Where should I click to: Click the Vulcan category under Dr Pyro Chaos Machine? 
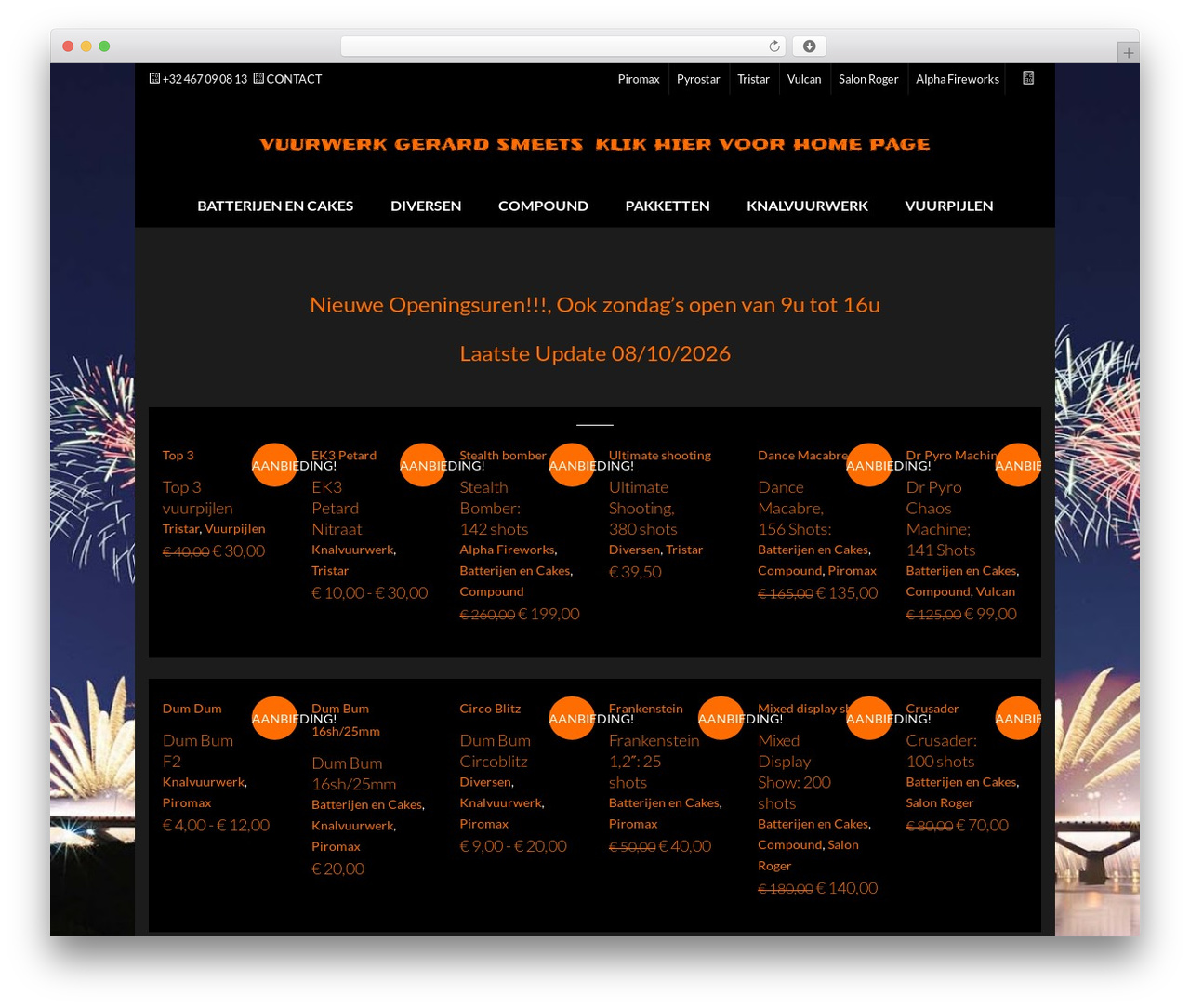coord(996,591)
